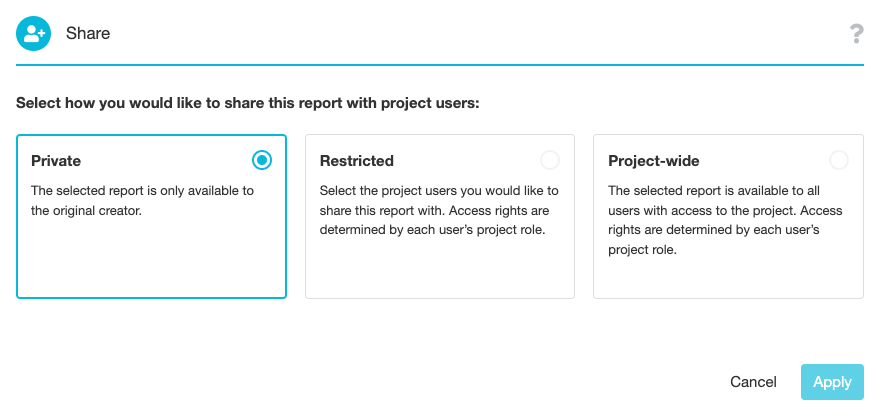The height and width of the screenshot is (420, 887).
Task: Select the Restricted radio button
Action: click(550, 160)
